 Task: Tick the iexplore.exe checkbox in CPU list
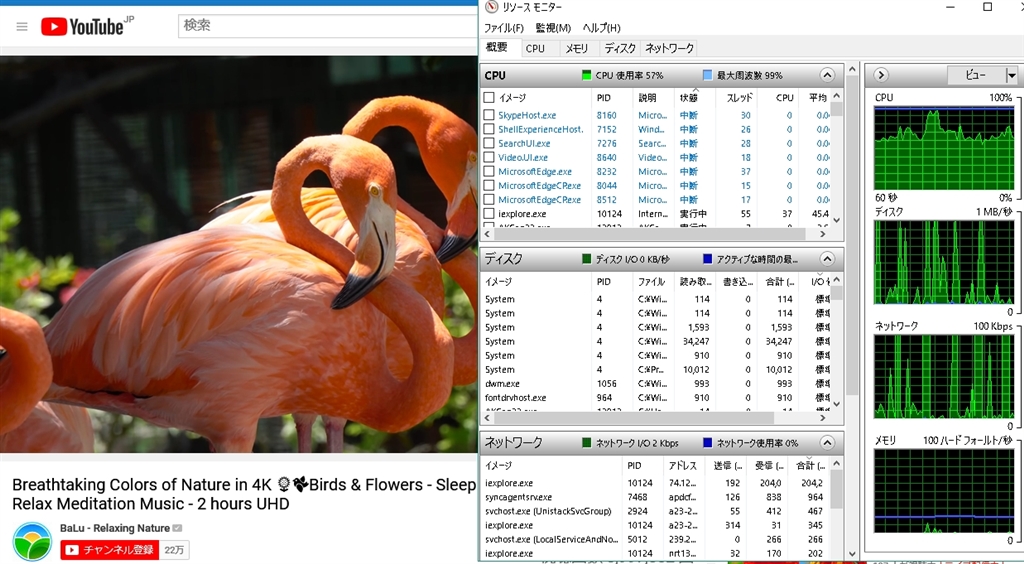pos(489,213)
